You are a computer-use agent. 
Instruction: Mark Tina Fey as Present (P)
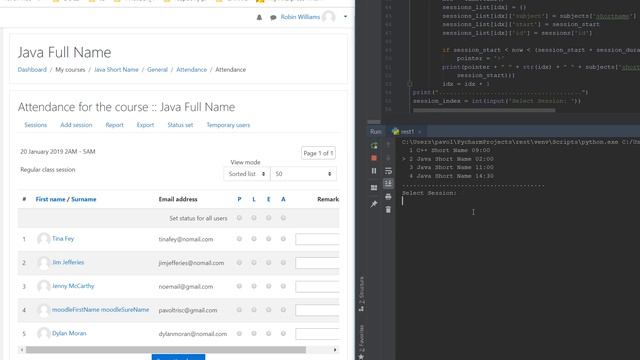coord(239,239)
